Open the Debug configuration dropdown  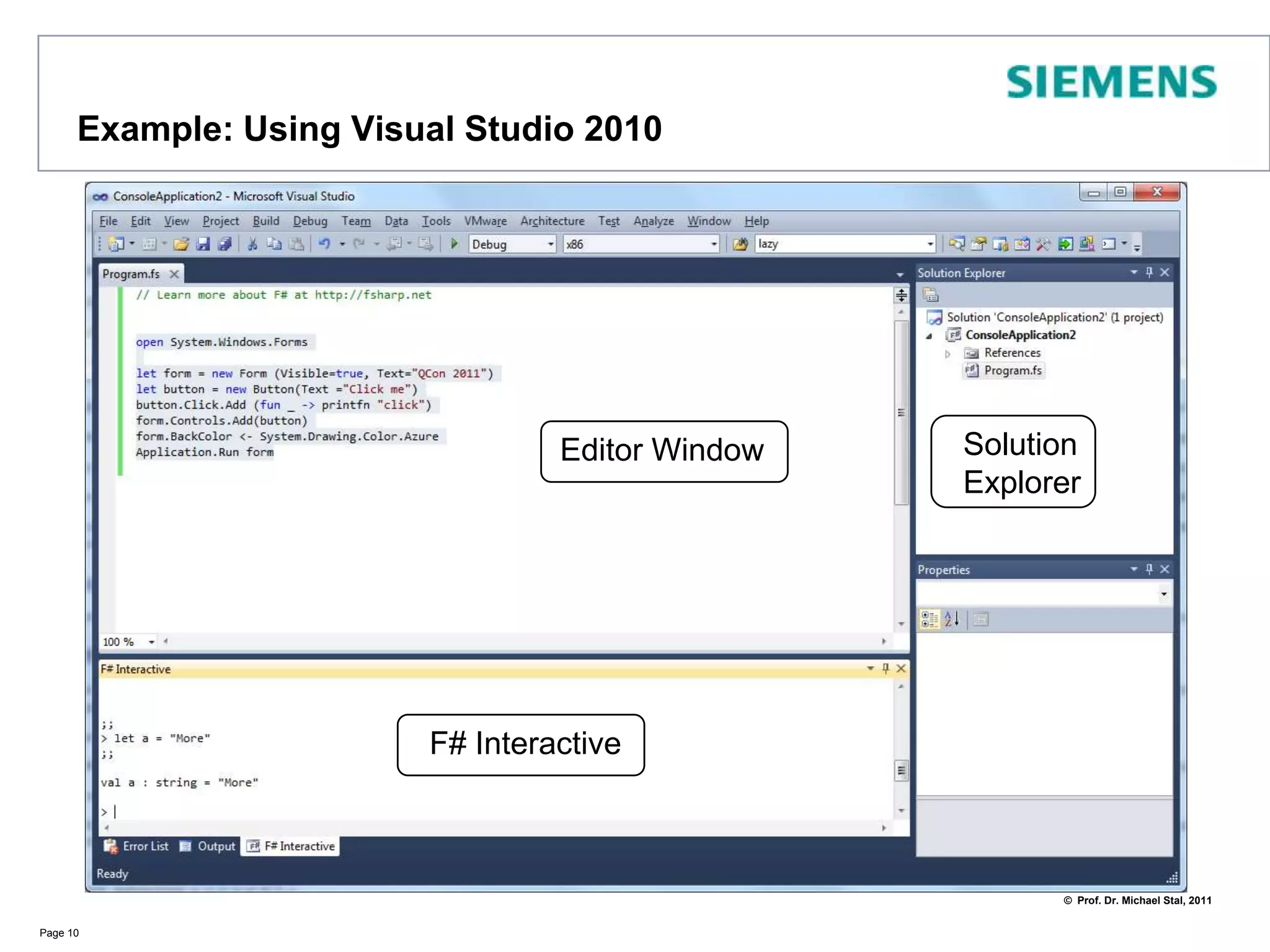[x=550, y=244]
